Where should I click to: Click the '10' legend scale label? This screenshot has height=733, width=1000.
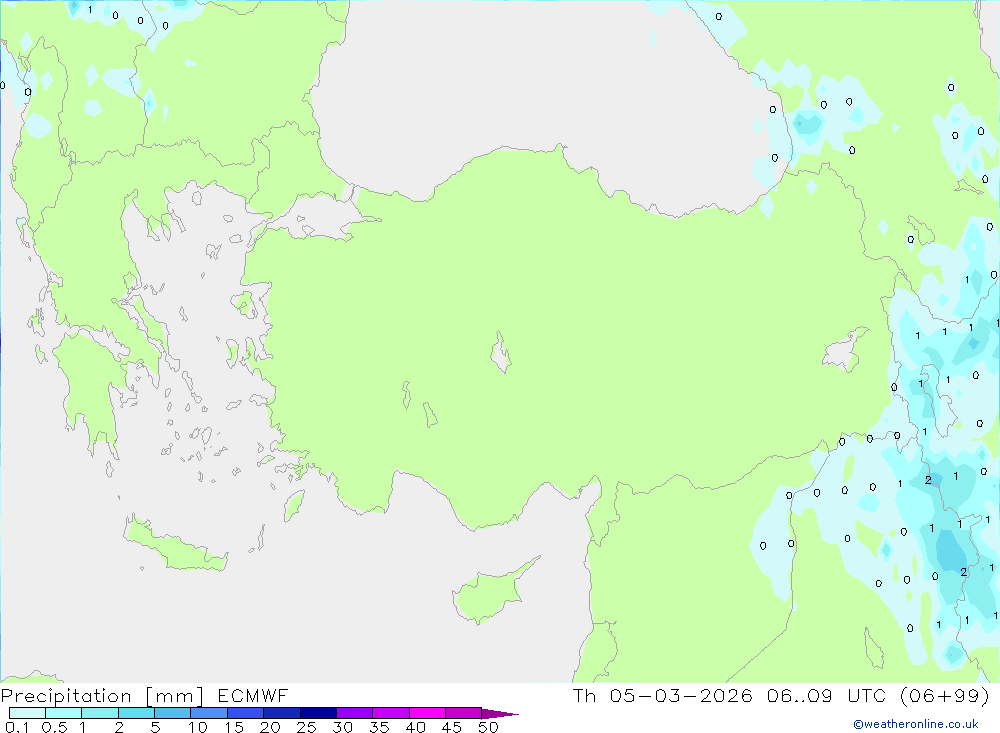pyautogui.click(x=198, y=727)
